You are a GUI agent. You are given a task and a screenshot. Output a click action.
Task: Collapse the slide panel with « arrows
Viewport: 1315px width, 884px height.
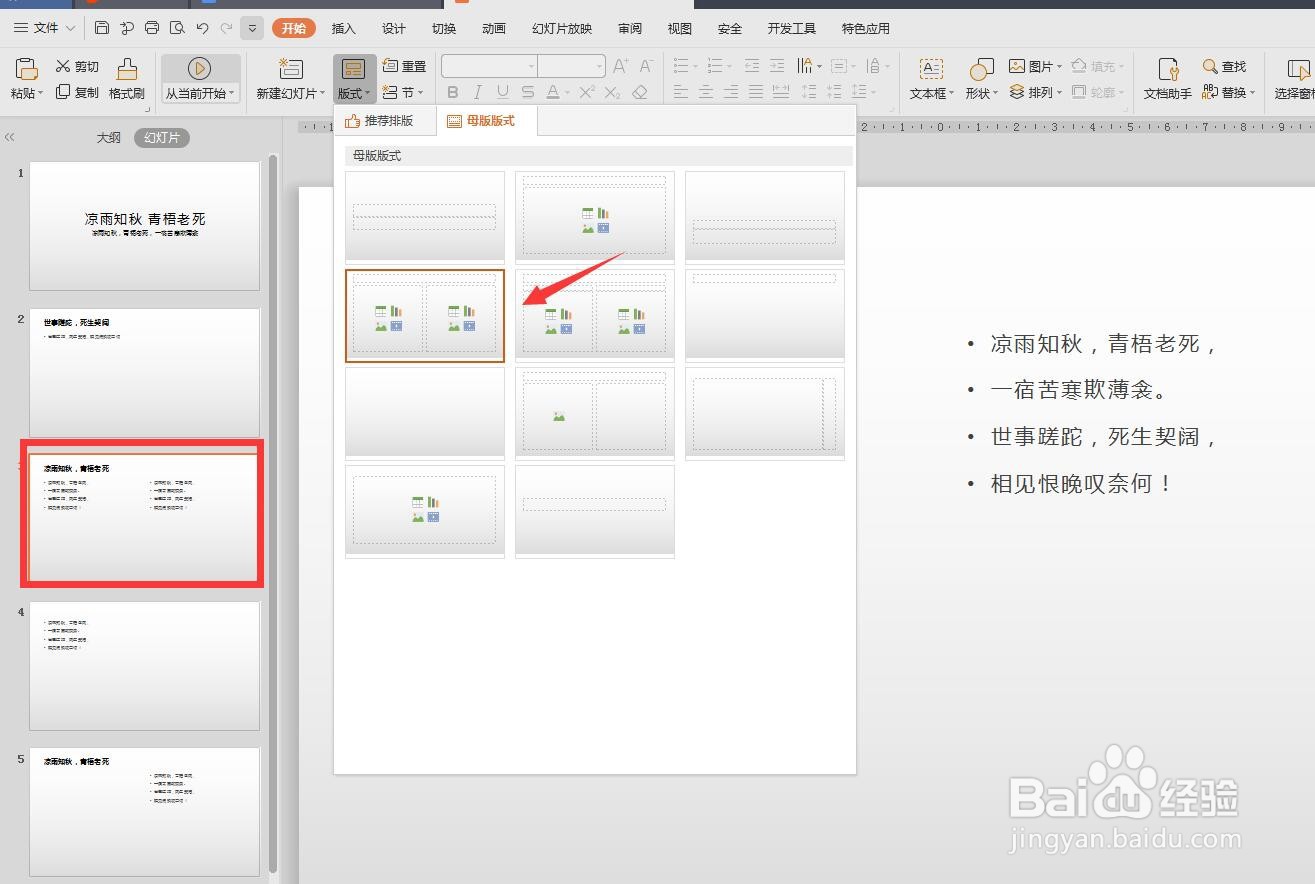click(x=9, y=138)
